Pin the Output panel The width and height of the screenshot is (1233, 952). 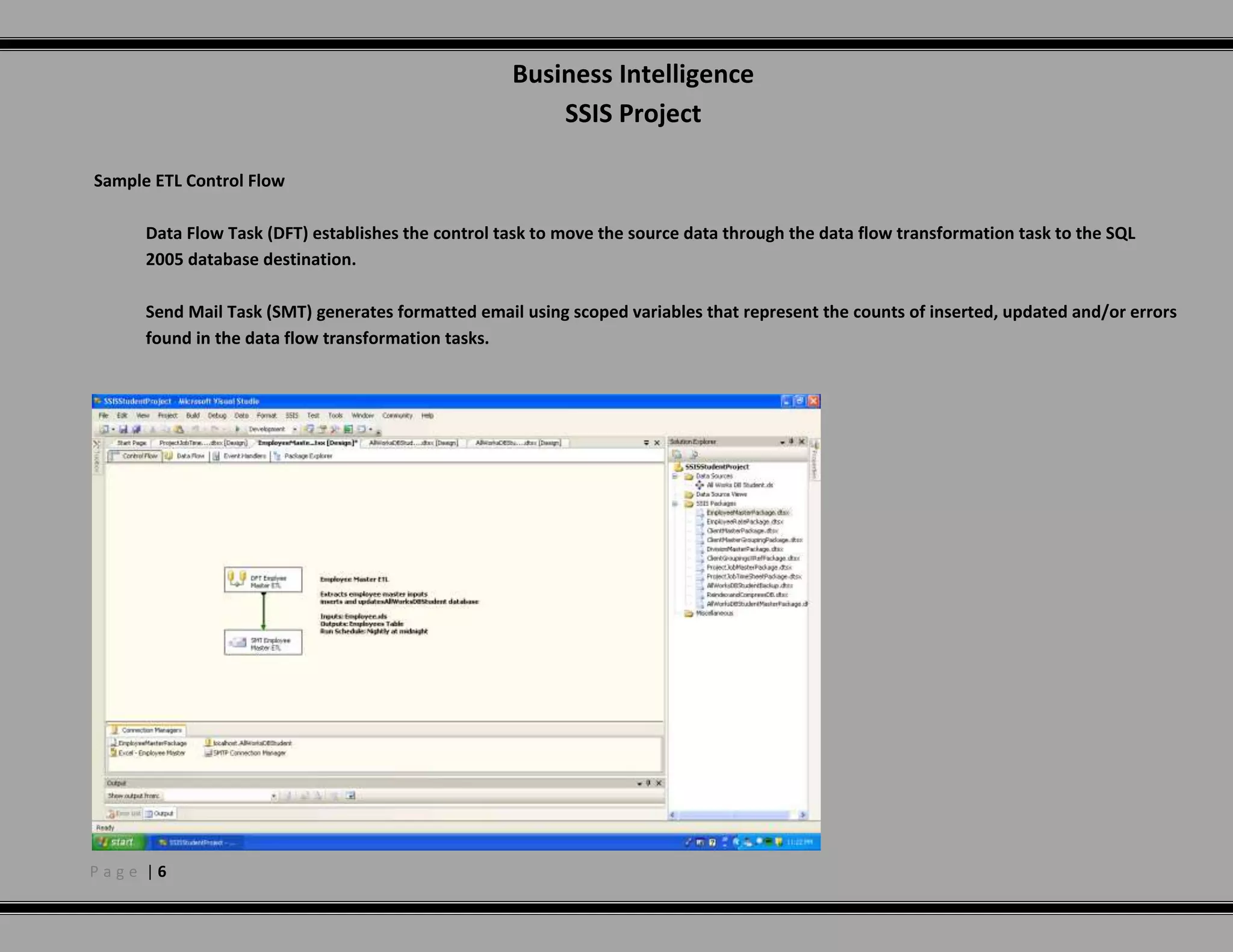click(648, 783)
